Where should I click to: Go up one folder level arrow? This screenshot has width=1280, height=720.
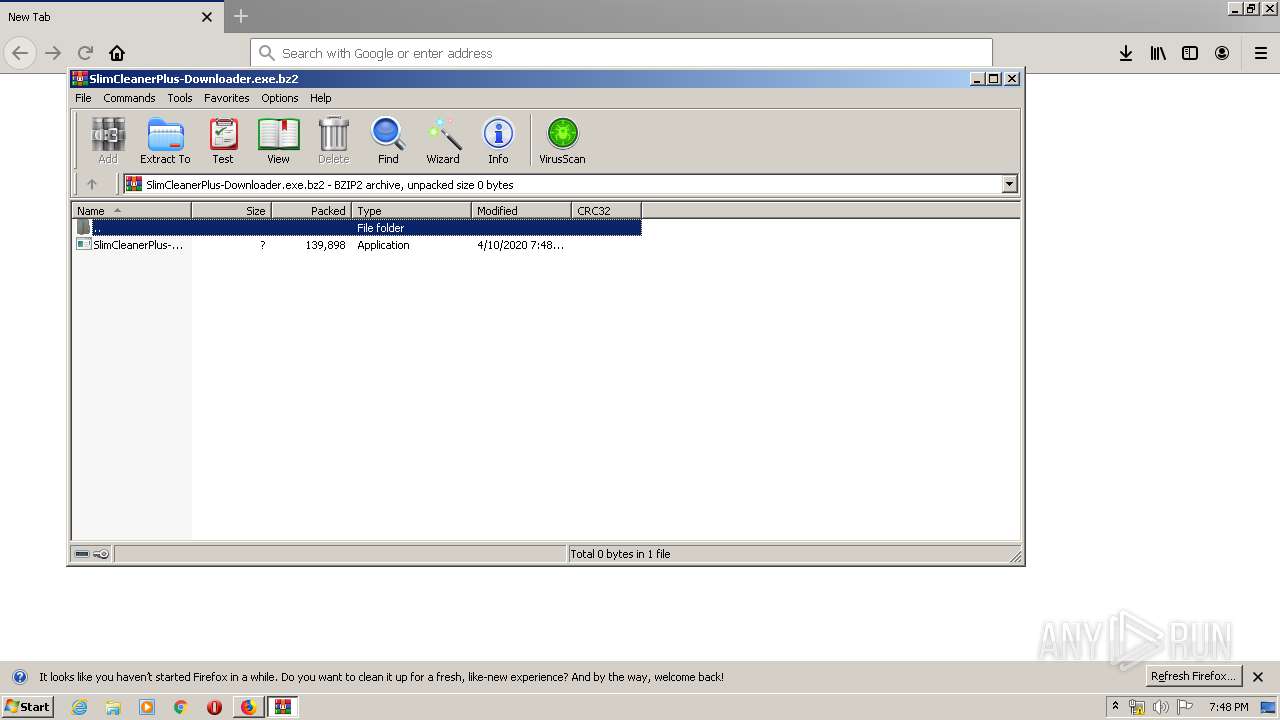[92, 184]
